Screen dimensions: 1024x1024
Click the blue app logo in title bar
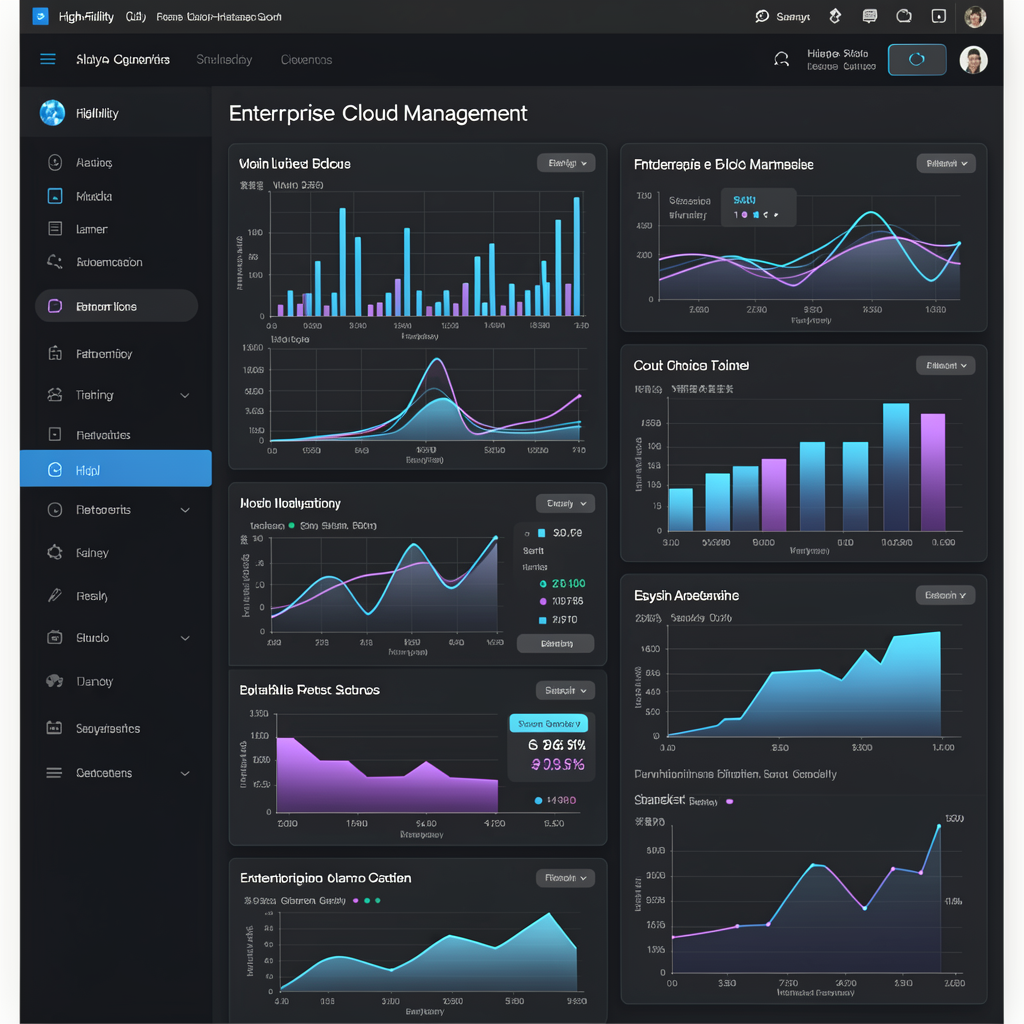40,16
